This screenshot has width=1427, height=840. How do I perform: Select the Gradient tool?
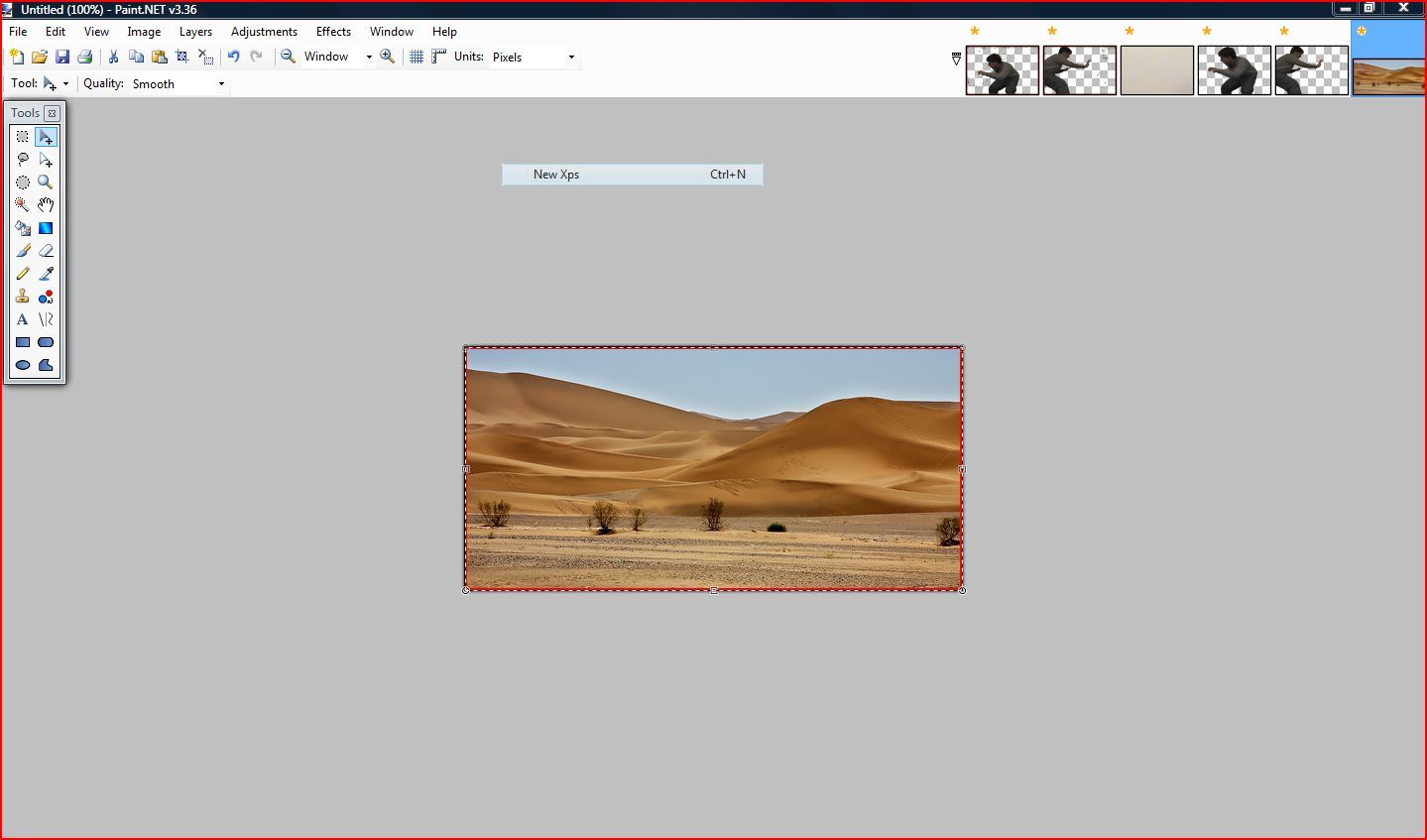[x=46, y=227]
